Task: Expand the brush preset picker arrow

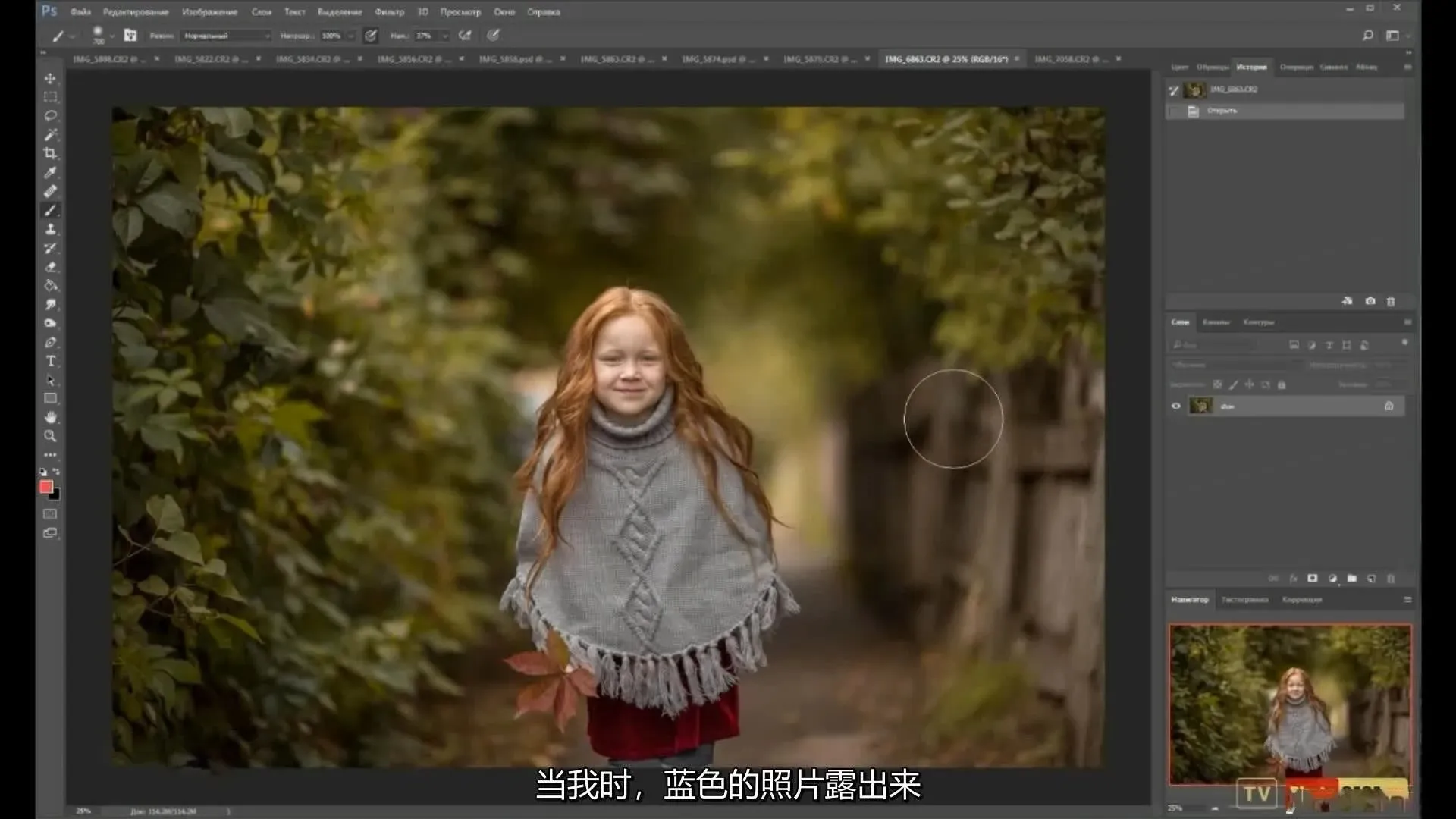Action: click(112, 36)
